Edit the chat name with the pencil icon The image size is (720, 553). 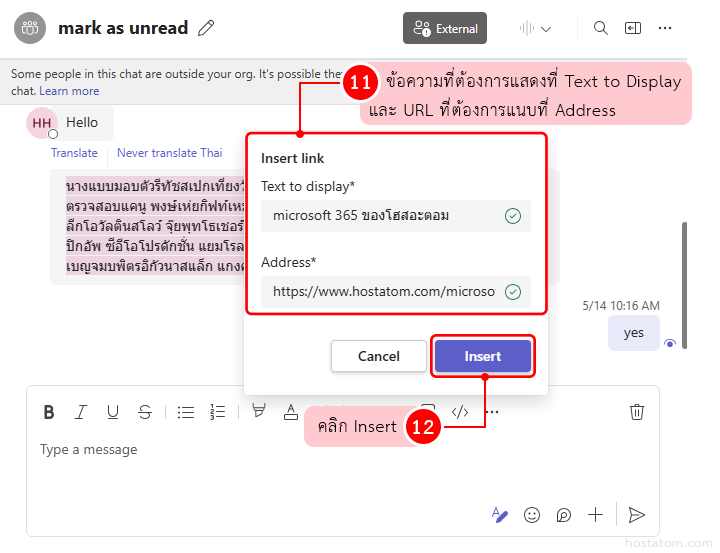pos(206,28)
